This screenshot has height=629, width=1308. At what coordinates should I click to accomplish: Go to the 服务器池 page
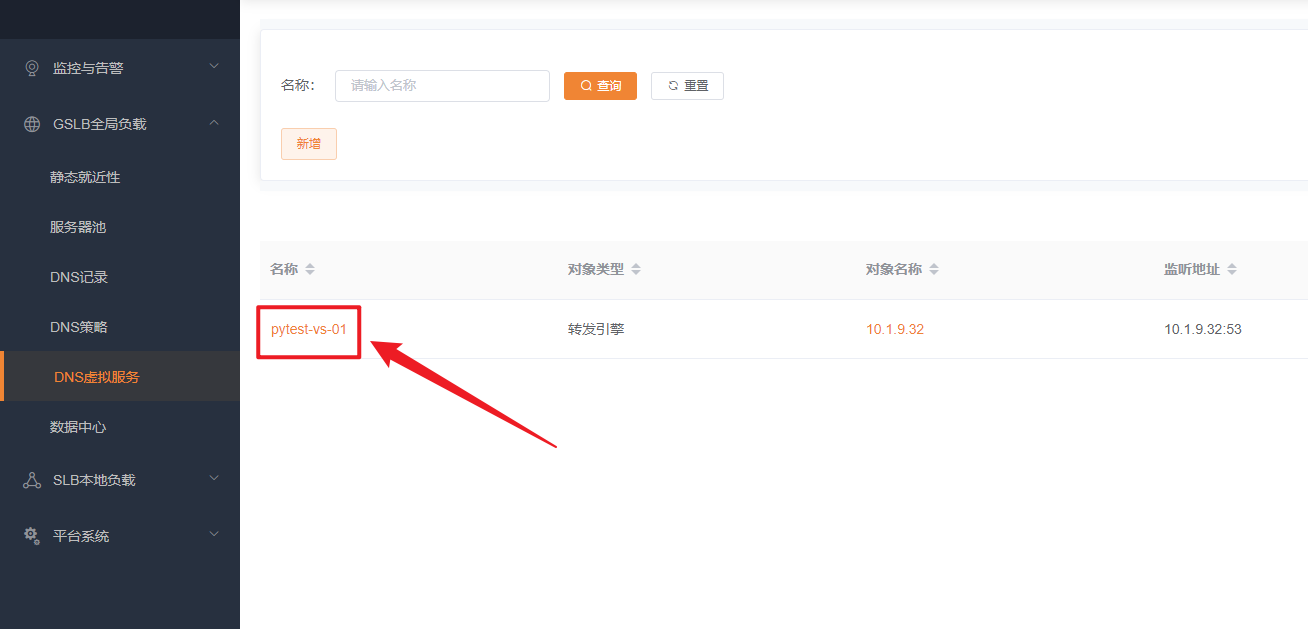(x=78, y=227)
